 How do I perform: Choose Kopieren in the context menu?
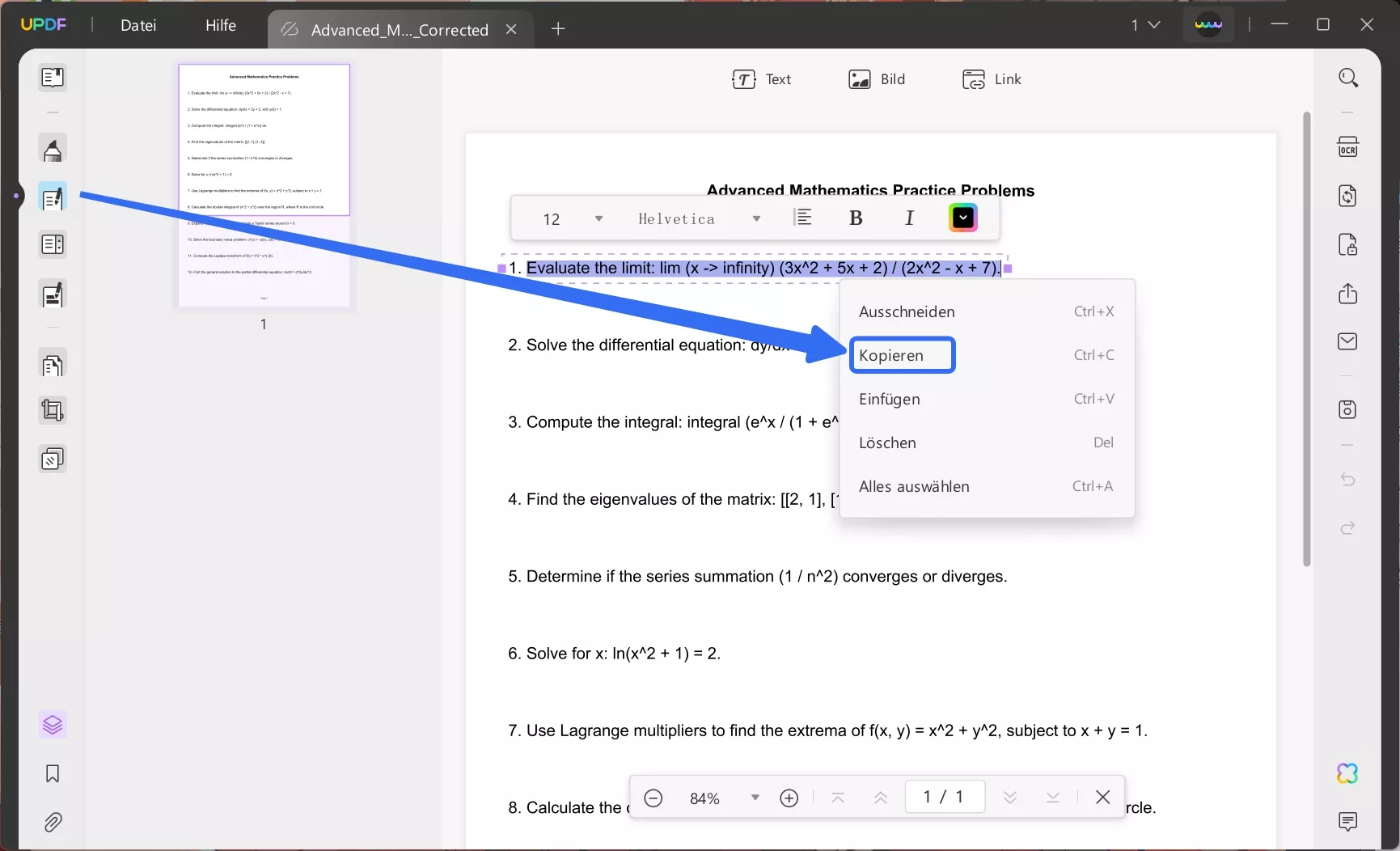point(987,355)
